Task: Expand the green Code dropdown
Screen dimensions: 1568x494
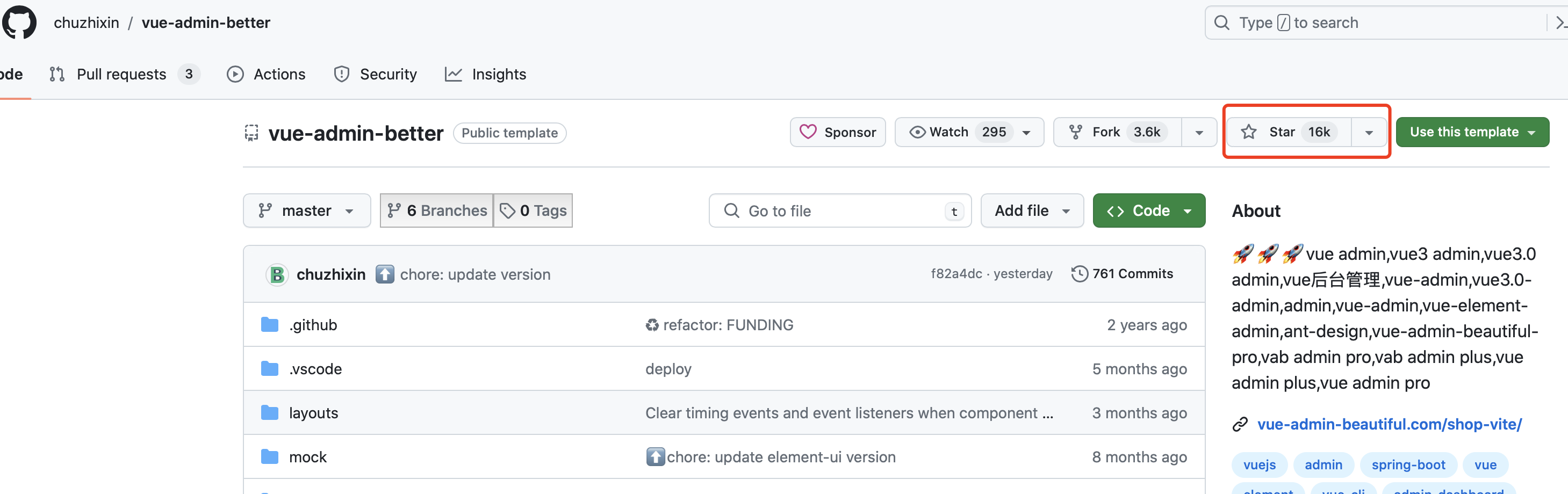Action: (1149, 210)
